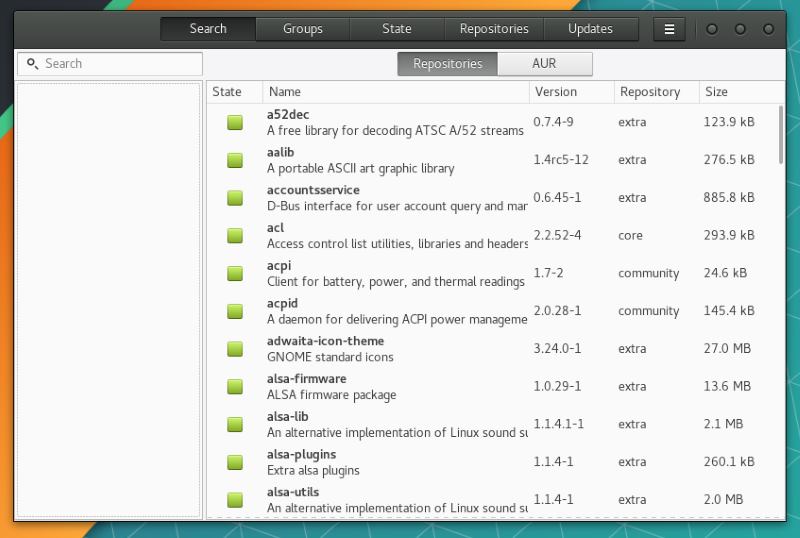Select the accountsservice package name
Image resolution: width=800 pixels, height=538 pixels.
(313, 190)
